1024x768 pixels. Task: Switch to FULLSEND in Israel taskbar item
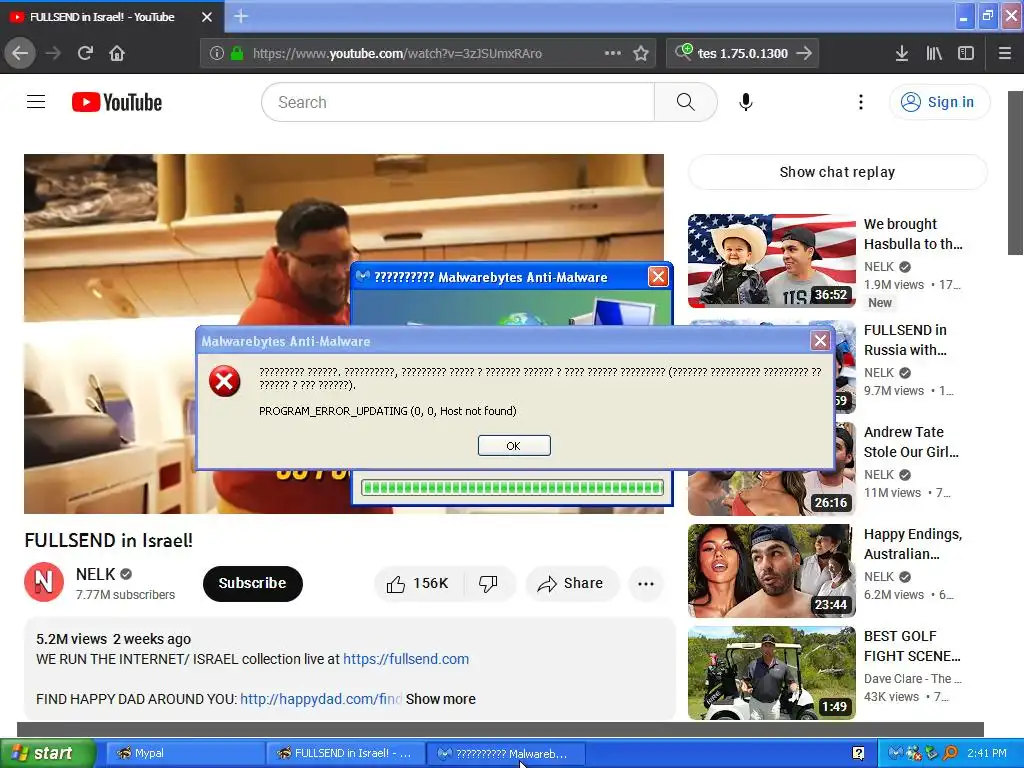[345, 753]
